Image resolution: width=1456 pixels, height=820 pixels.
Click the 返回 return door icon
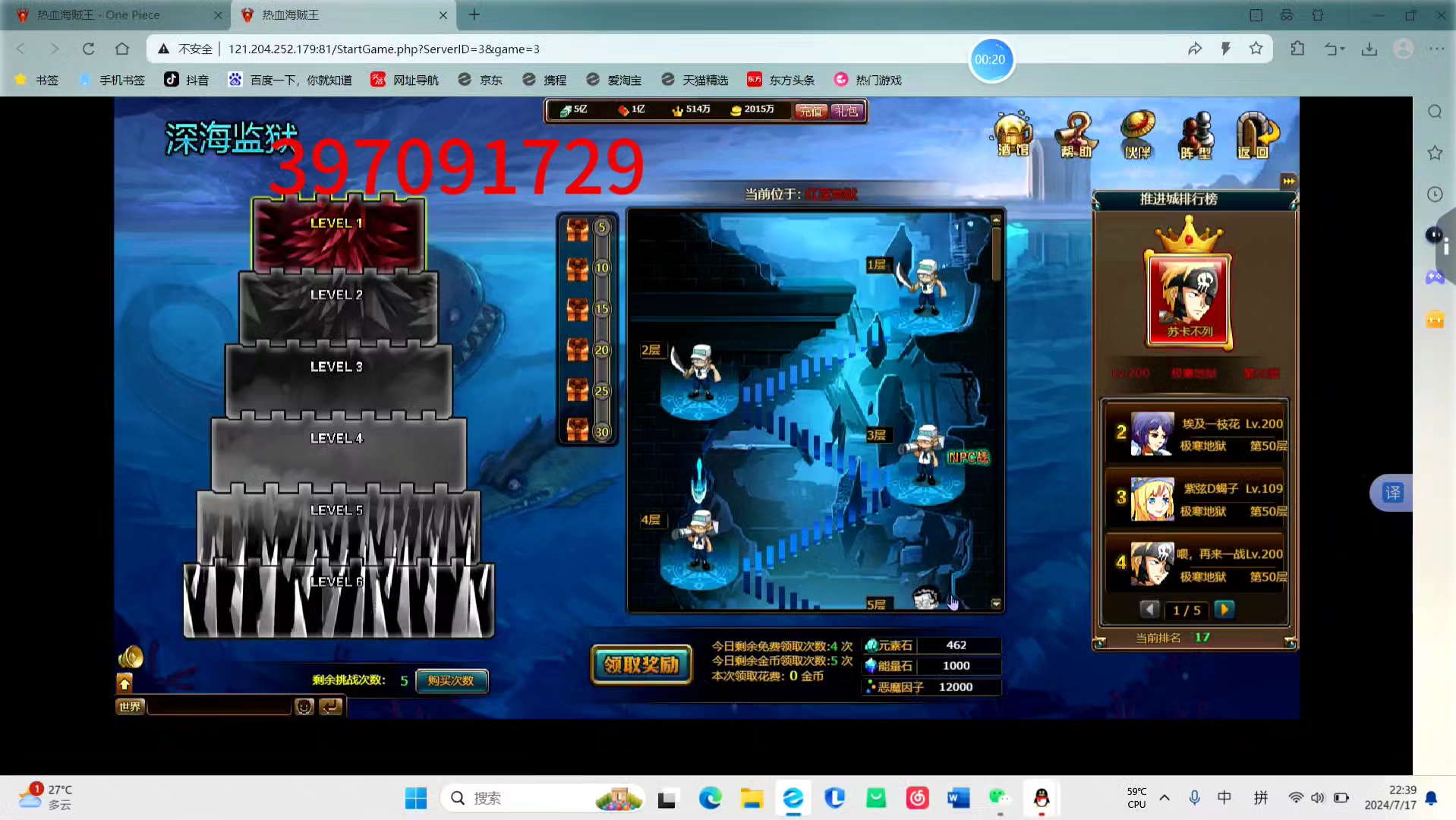click(x=1254, y=134)
